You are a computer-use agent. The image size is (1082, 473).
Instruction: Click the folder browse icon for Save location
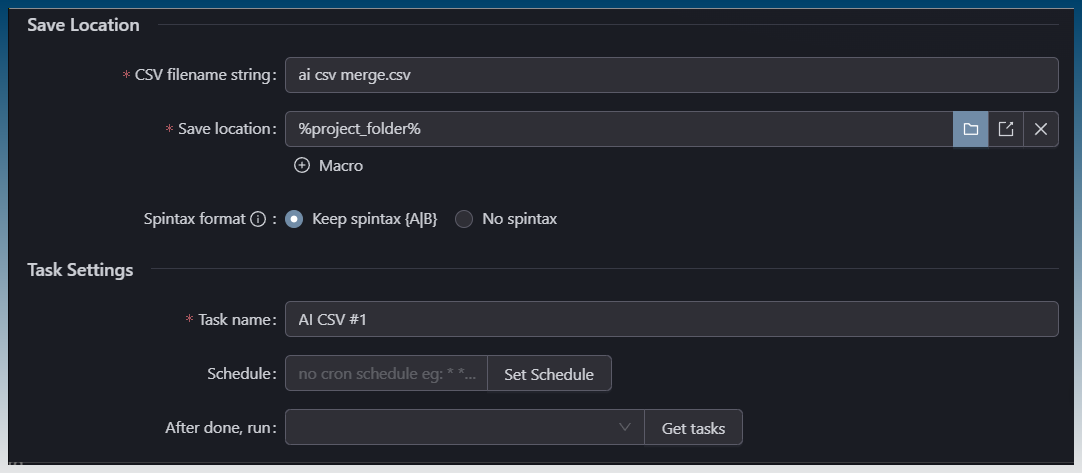click(x=970, y=129)
